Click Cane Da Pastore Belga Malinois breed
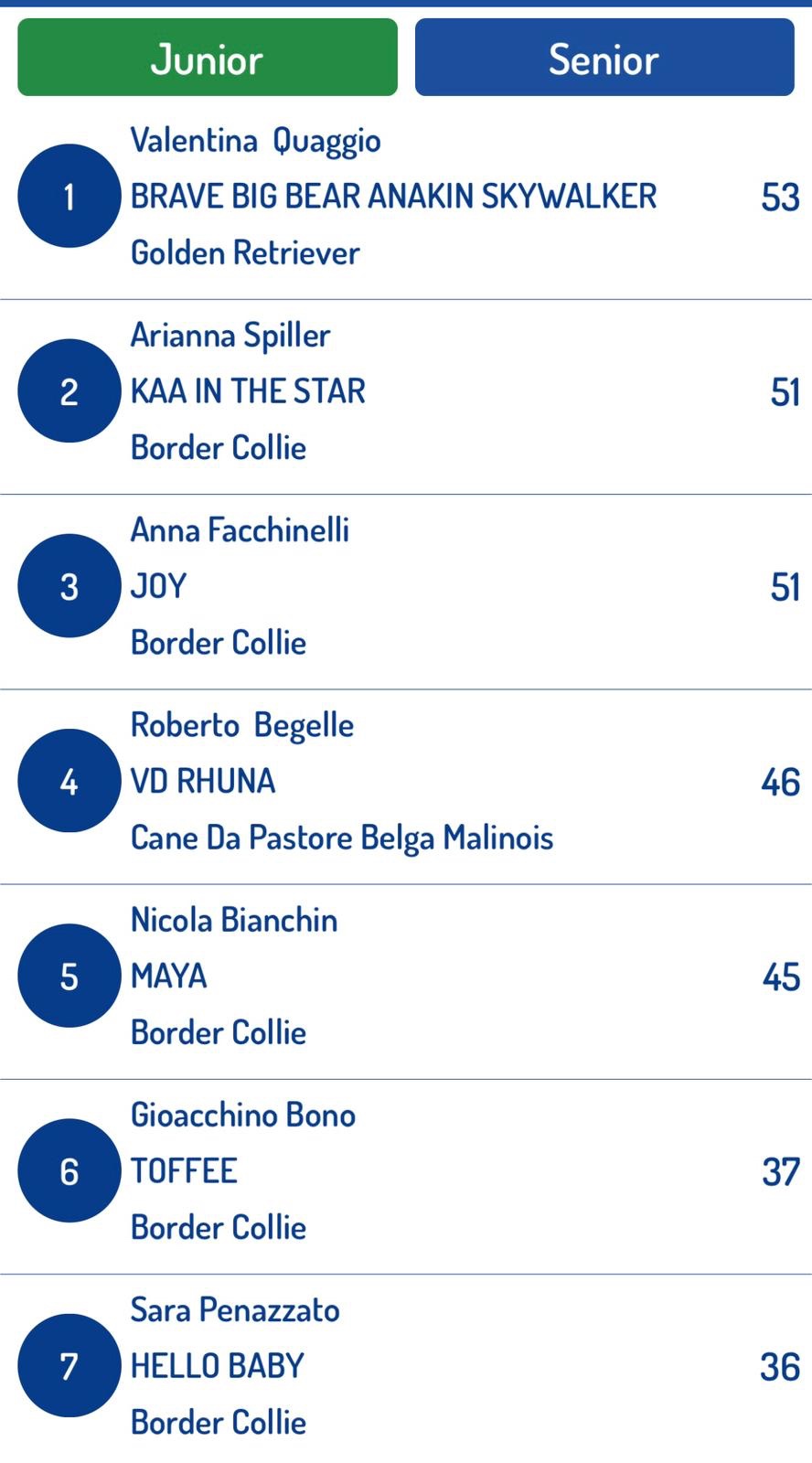The image size is (812, 1463). pos(342,838)
